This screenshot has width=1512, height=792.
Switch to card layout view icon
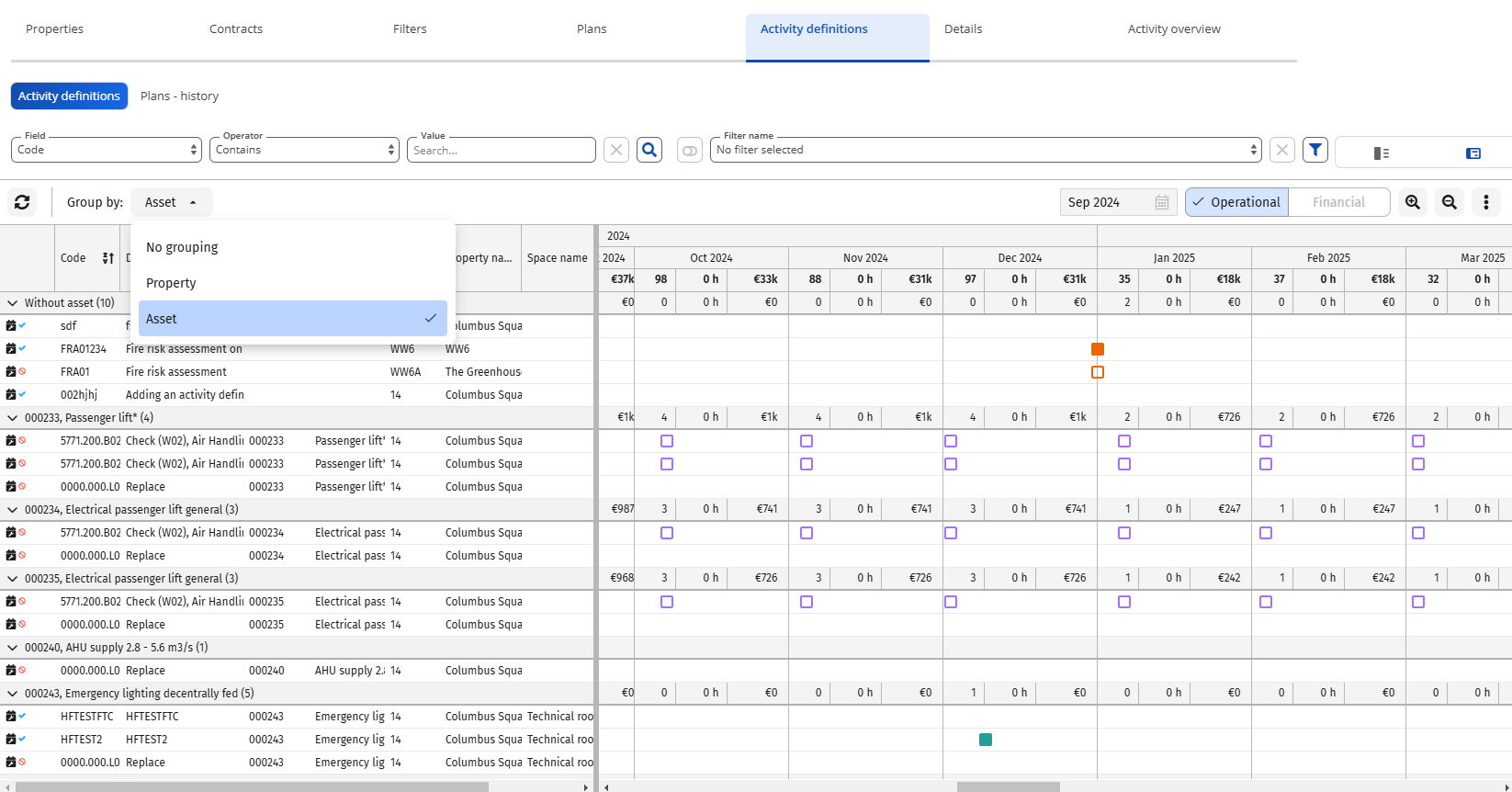pos(1473,153)
